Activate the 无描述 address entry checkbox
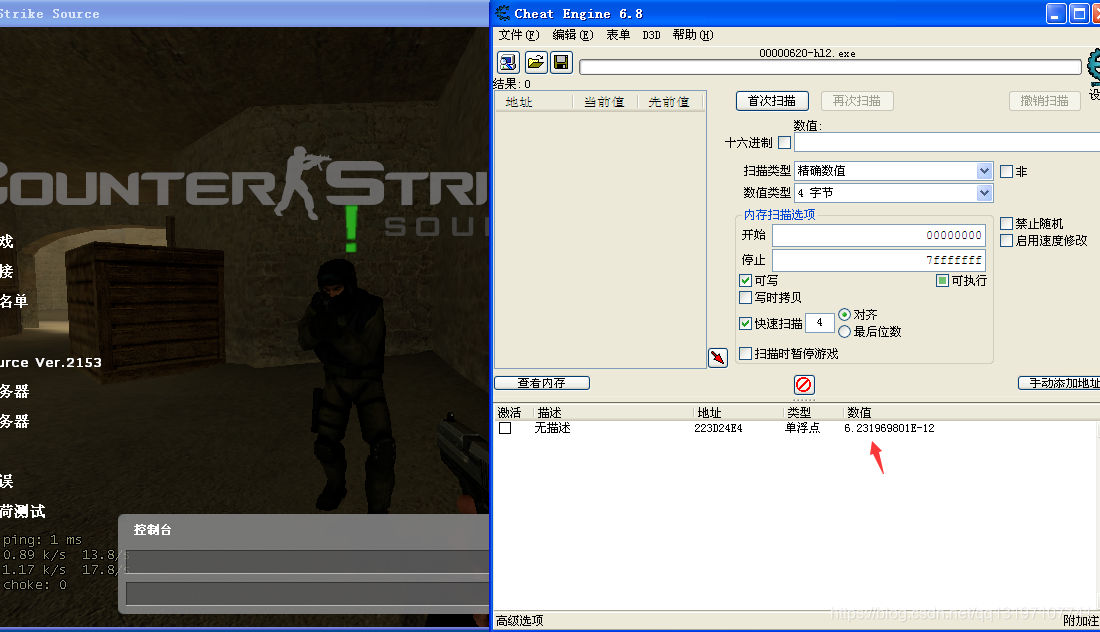Viewport: 1100px width, 632px height. pos(505,428)
